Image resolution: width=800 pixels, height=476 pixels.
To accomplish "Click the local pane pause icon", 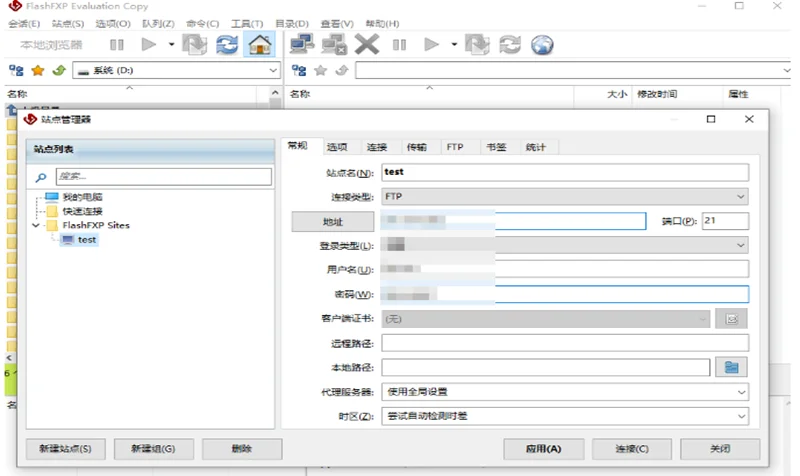I will (x=117, y=45).
